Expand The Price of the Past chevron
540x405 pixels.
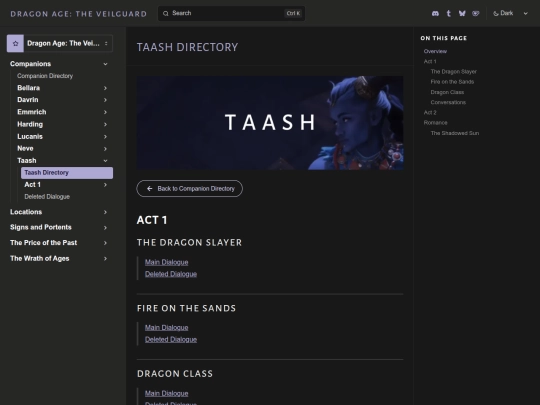pyautogui.click(x=105, y=243)
